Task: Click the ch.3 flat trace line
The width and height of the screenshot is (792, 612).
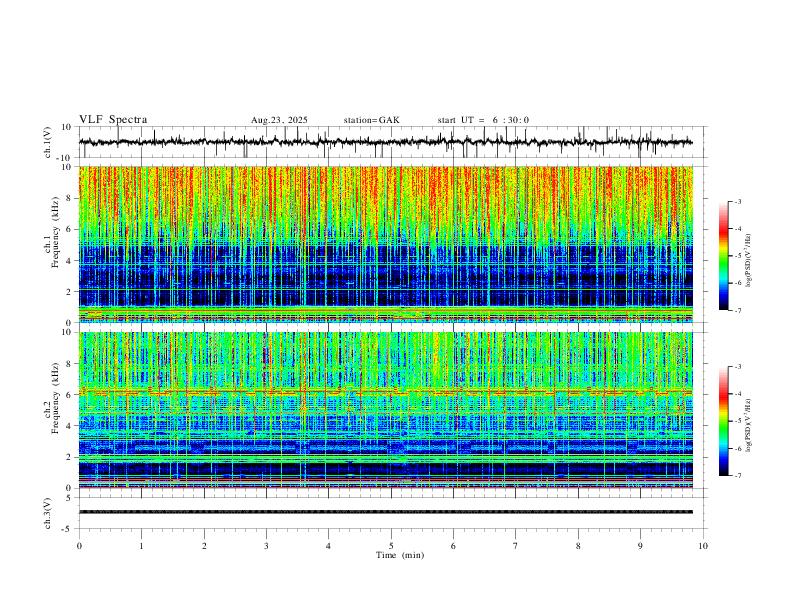Action: 386,512
